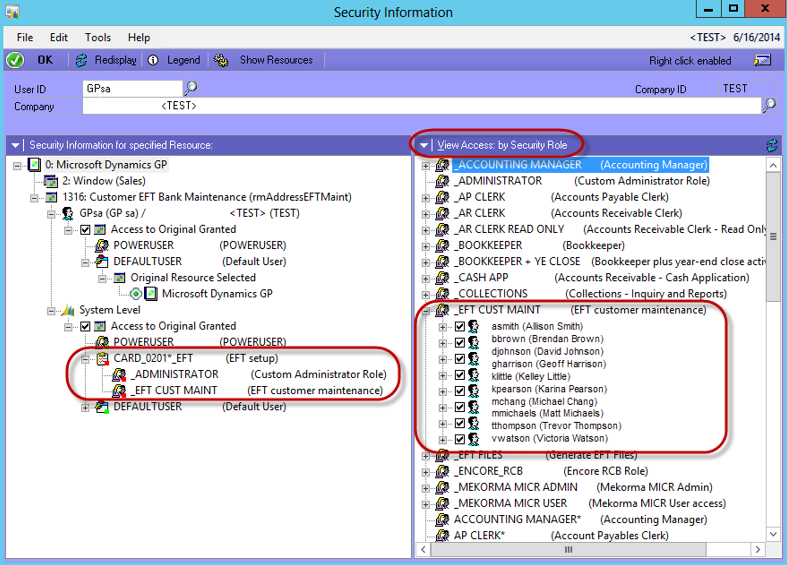Click the System Level node icon
This screenshot has width=787, height=565.
click(x=68, y=310)
